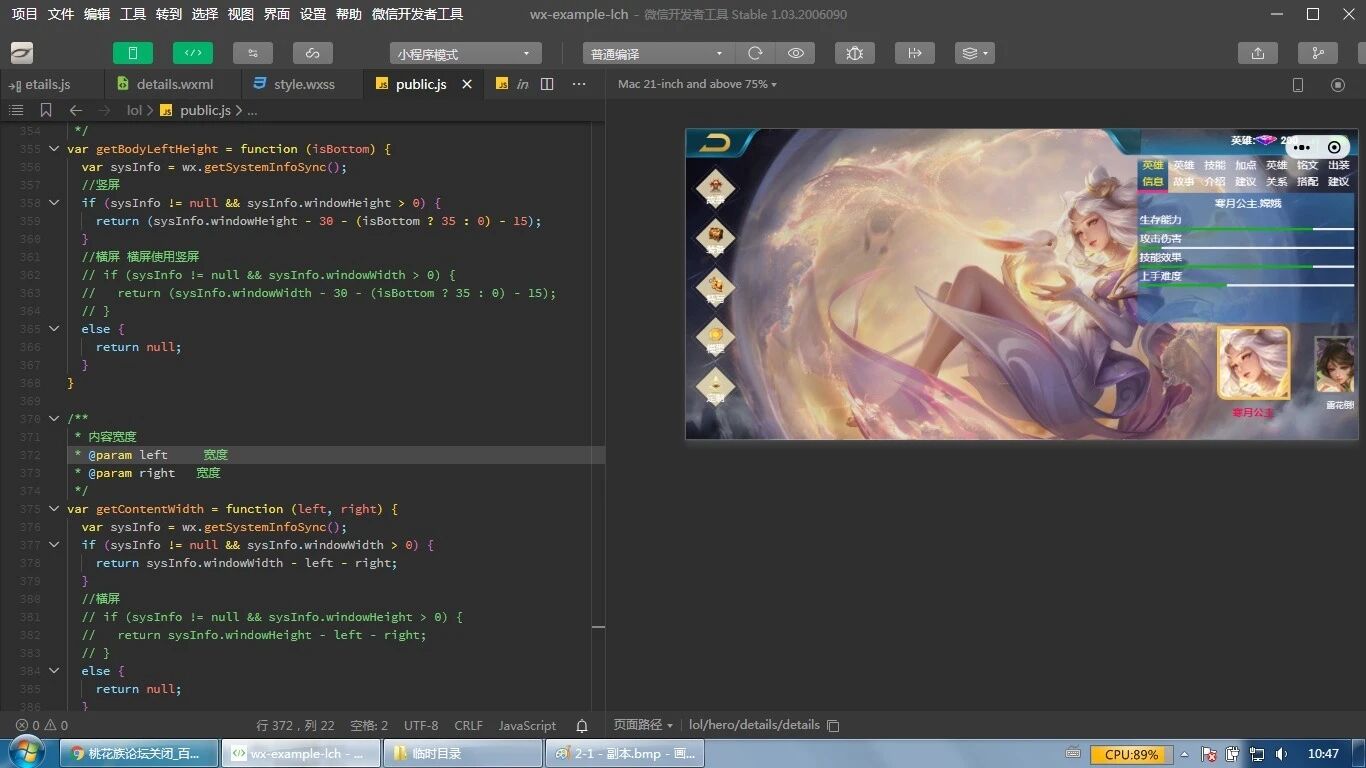The image size is (1366, 768).
Task: Close the public.js tab
Action: (467, 84)
